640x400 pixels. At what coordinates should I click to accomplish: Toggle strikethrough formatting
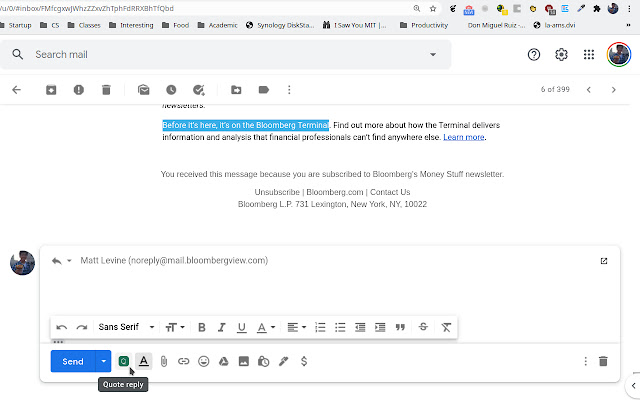[x=423, y=327]
